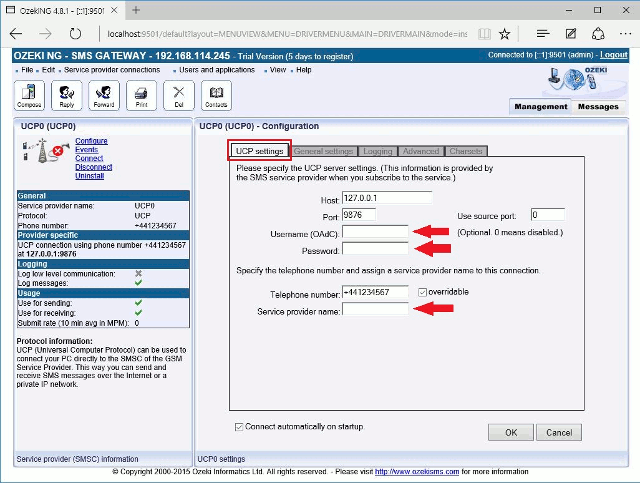The image size is (640, 483).
Task: Click the OK button
Action: pos(511,432)
